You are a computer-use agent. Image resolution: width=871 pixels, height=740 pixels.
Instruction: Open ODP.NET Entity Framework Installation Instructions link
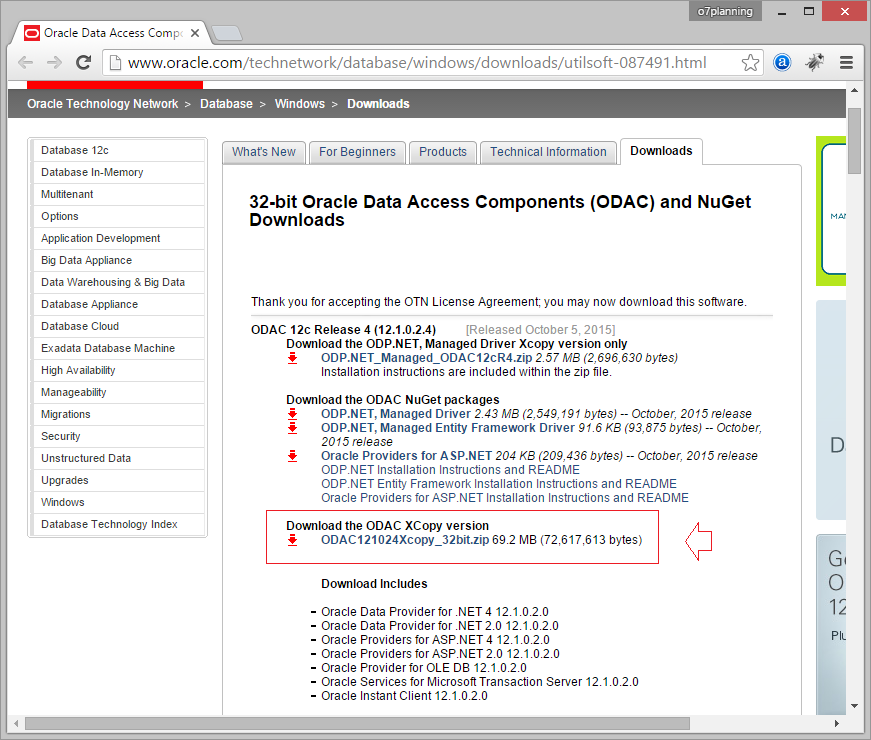[x=499, y=484]
